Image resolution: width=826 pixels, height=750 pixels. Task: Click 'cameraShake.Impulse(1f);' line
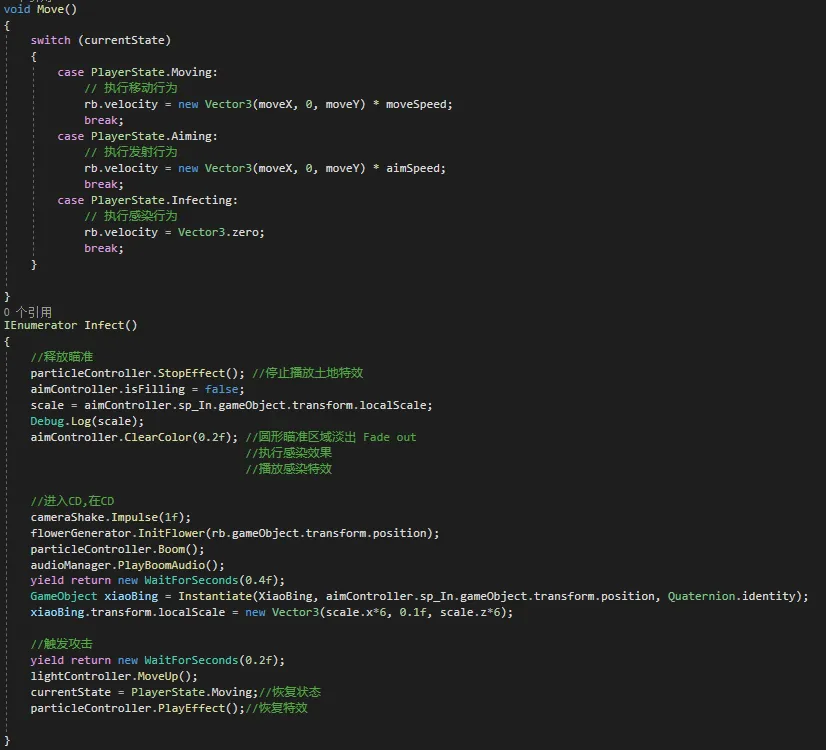[x=111, y=517]
